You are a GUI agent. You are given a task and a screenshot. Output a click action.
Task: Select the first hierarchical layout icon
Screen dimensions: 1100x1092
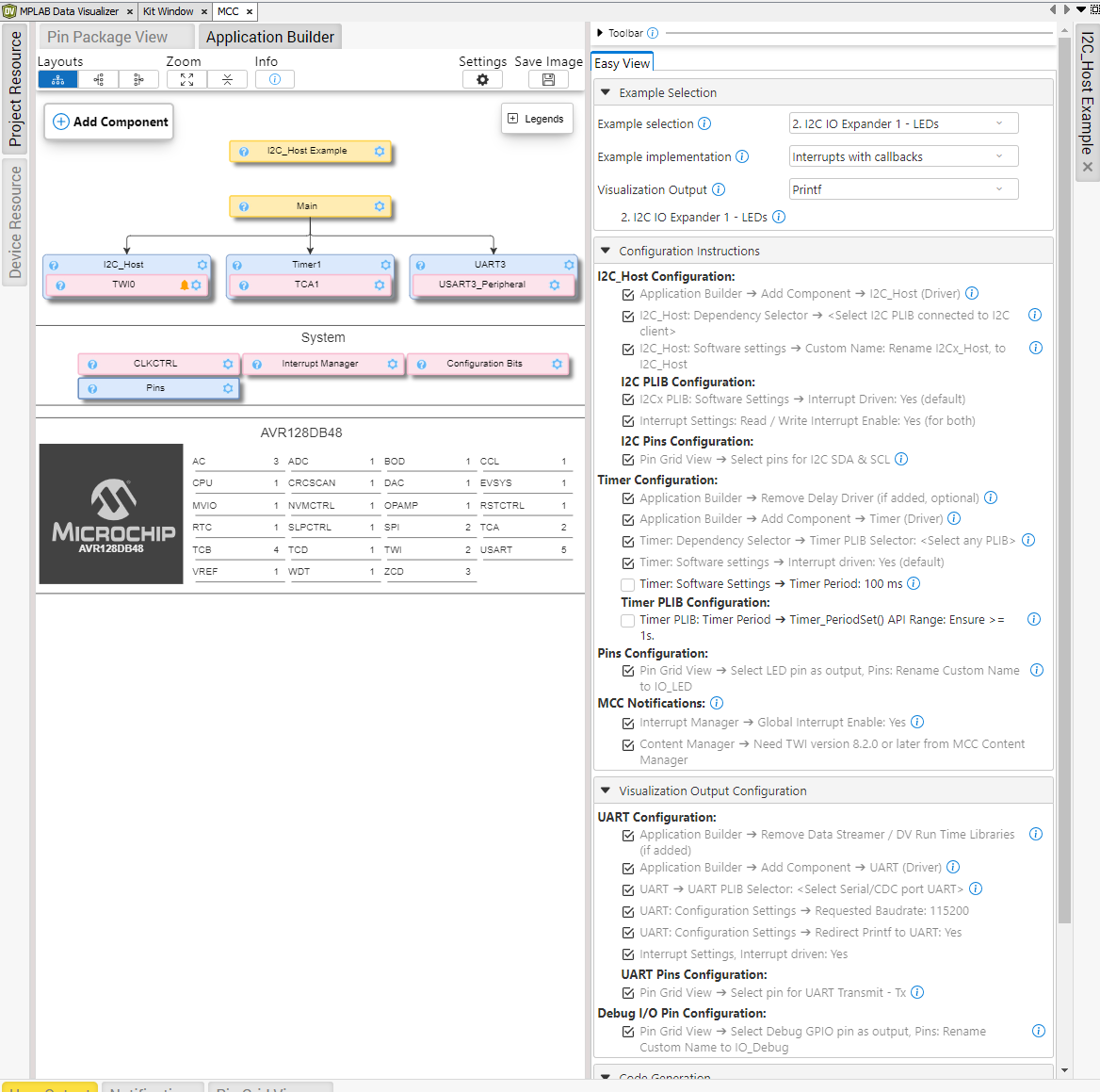(x=57, y=80)
